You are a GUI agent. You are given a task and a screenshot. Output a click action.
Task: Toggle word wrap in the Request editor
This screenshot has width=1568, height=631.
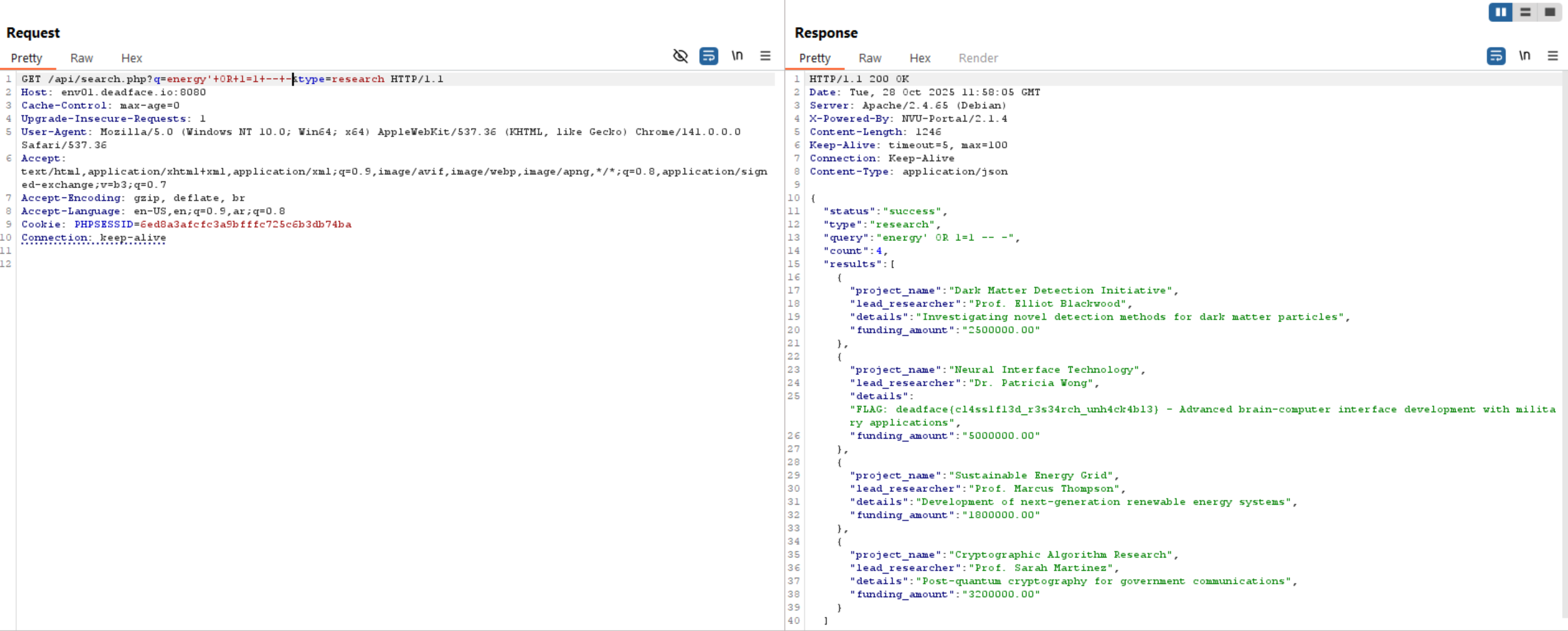click(x=708, y=56)
